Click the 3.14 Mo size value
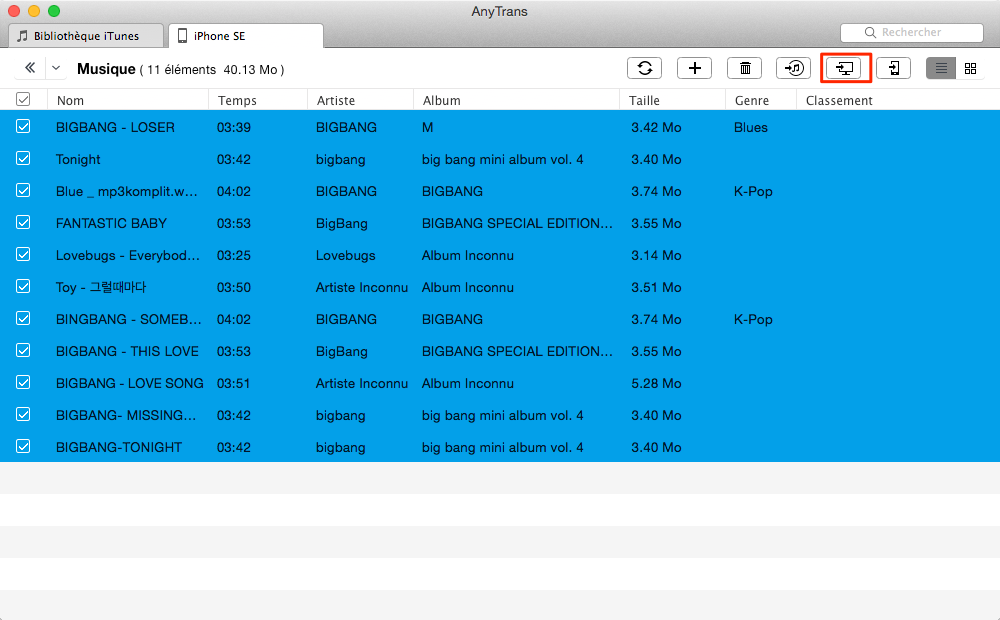This screenshot has width=1000, height=620. tap(656, 255)
